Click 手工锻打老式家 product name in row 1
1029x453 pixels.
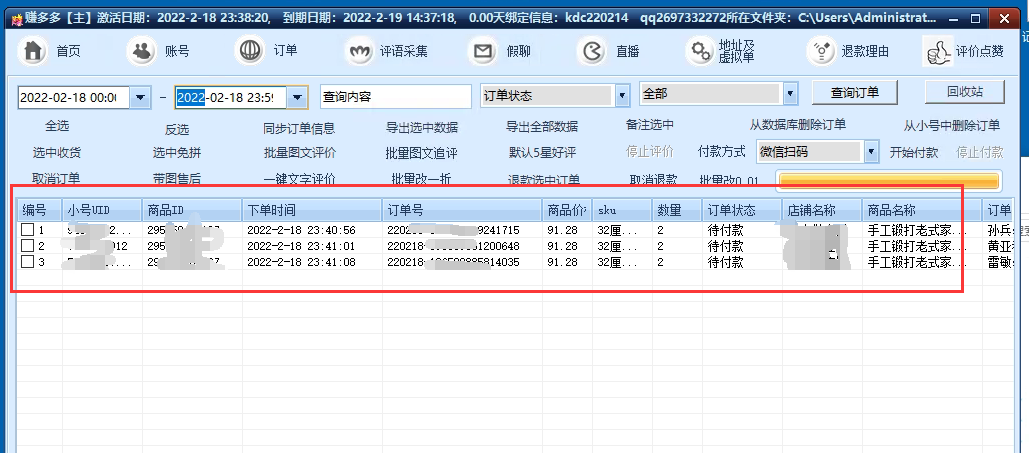(917, 230)
